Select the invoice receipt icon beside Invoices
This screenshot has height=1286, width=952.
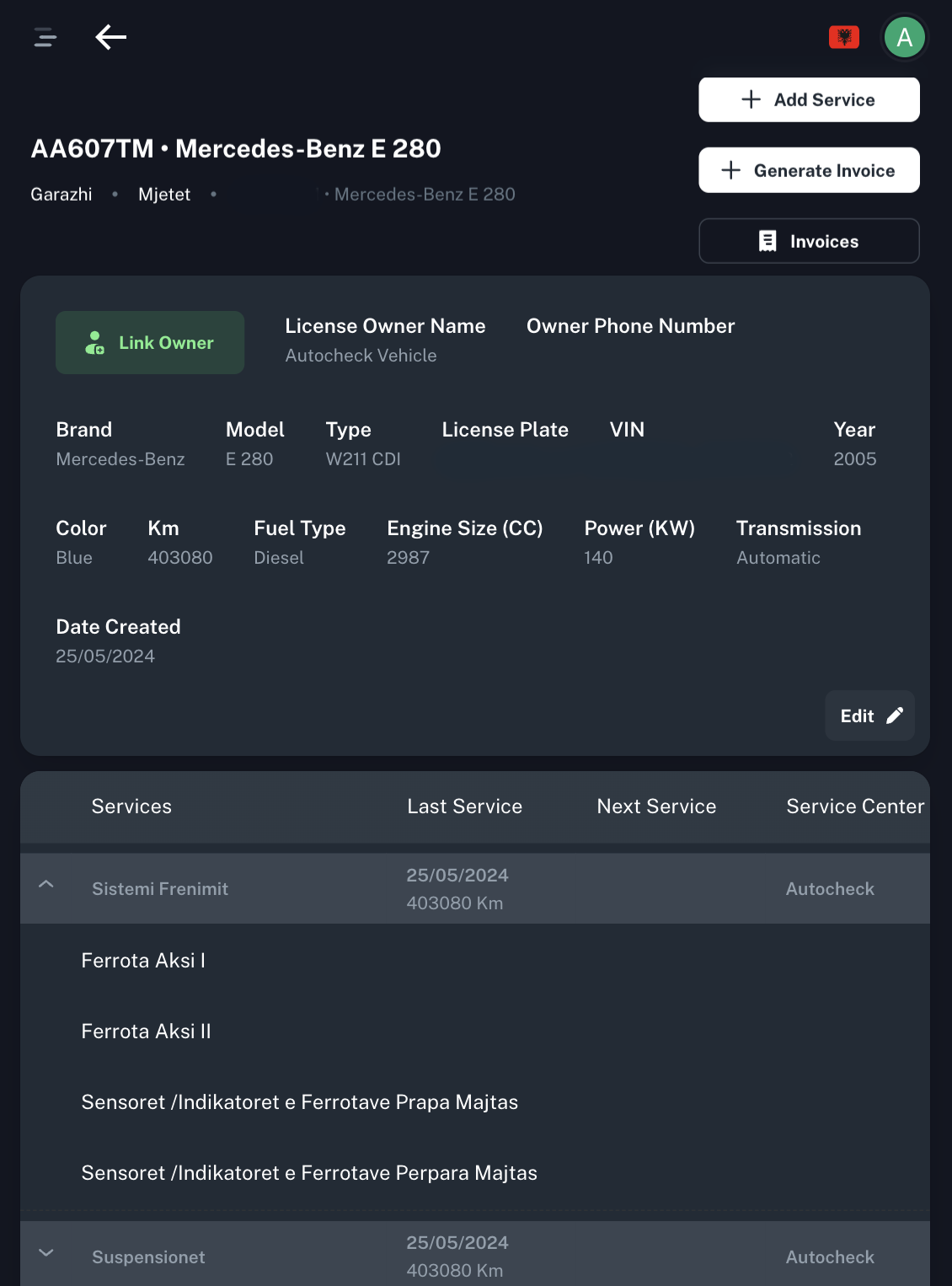click(767, 241)
